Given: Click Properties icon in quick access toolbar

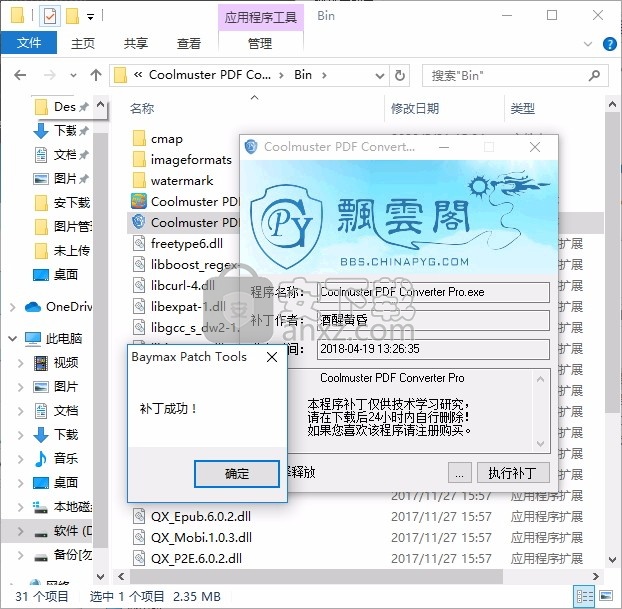Looking at the screenshot, I should pos(50,16).
